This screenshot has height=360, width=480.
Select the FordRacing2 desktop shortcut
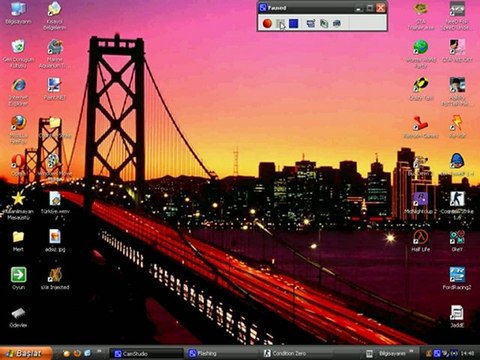click(457, 278)
